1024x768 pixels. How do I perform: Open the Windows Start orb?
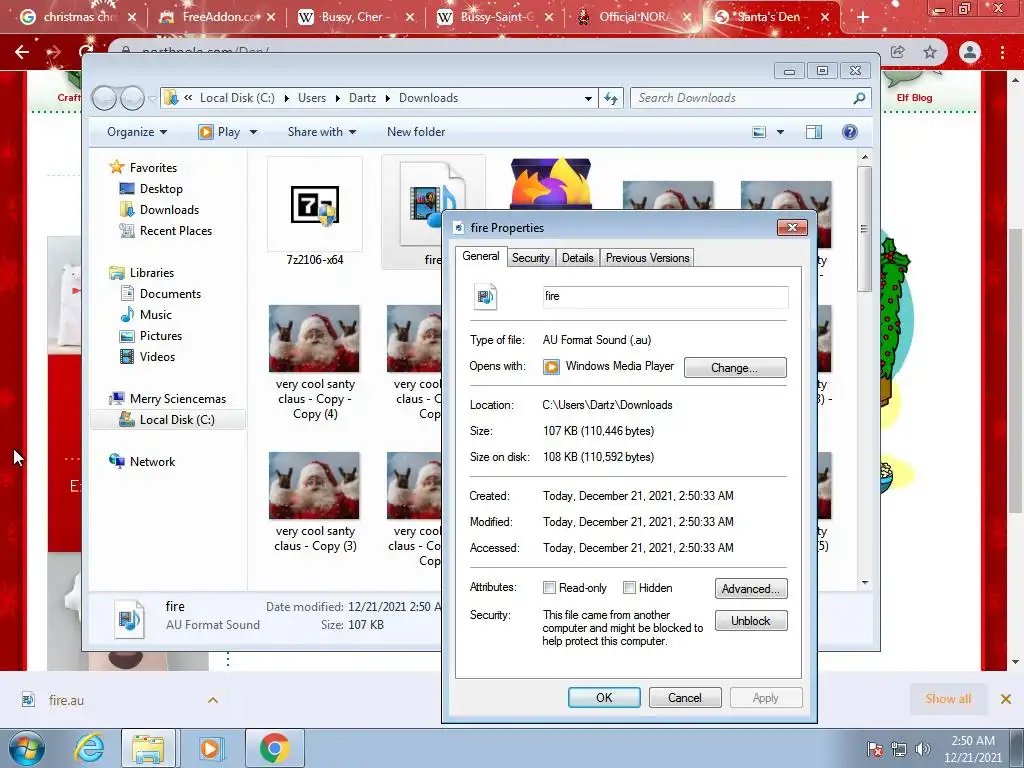click(27, 748)
